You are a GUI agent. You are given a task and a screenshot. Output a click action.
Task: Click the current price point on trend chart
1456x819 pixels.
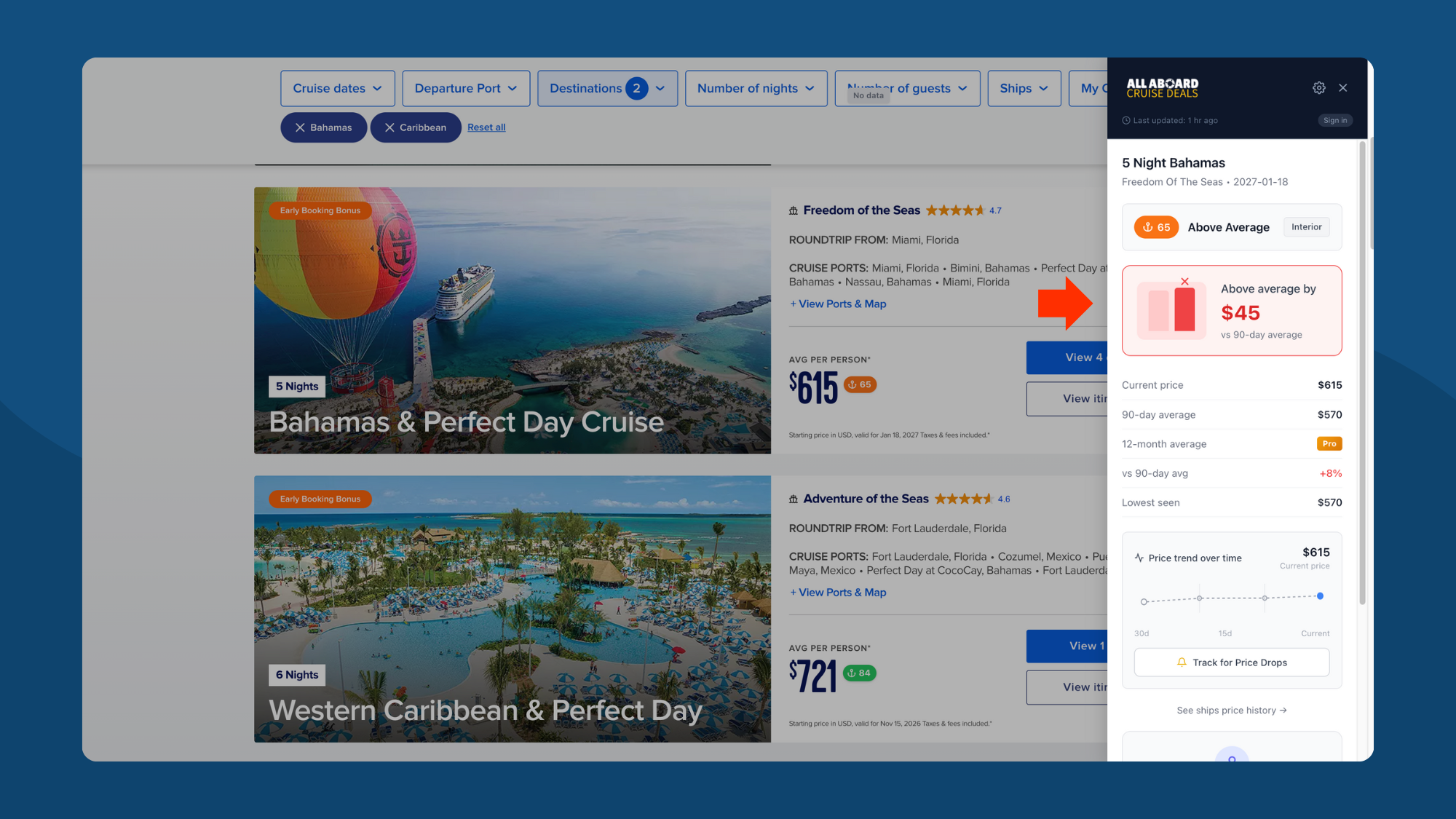pos(1320,596)
